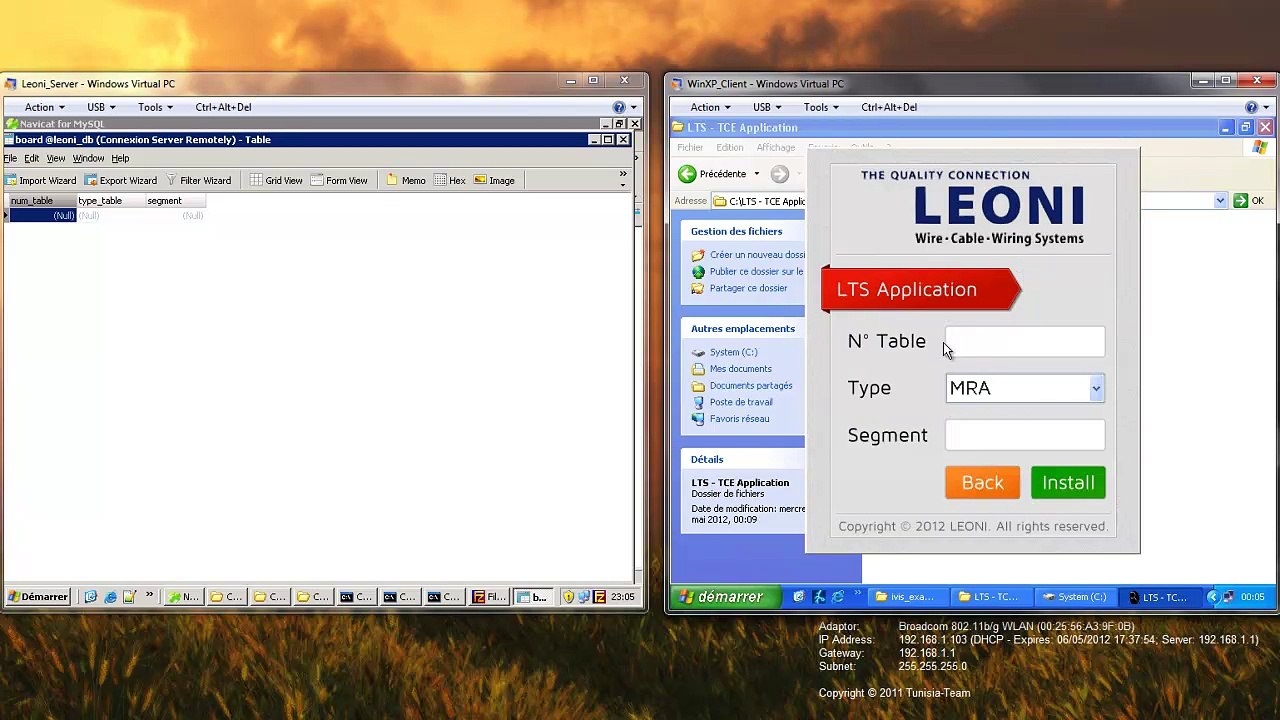Select segment column header
Image resolution: width=1280 pixels, height=720 pixels.
pos(174,201)
